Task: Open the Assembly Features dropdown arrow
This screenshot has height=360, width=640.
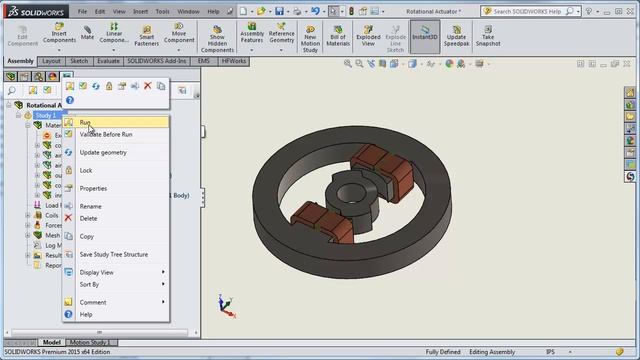Action: 251,50
